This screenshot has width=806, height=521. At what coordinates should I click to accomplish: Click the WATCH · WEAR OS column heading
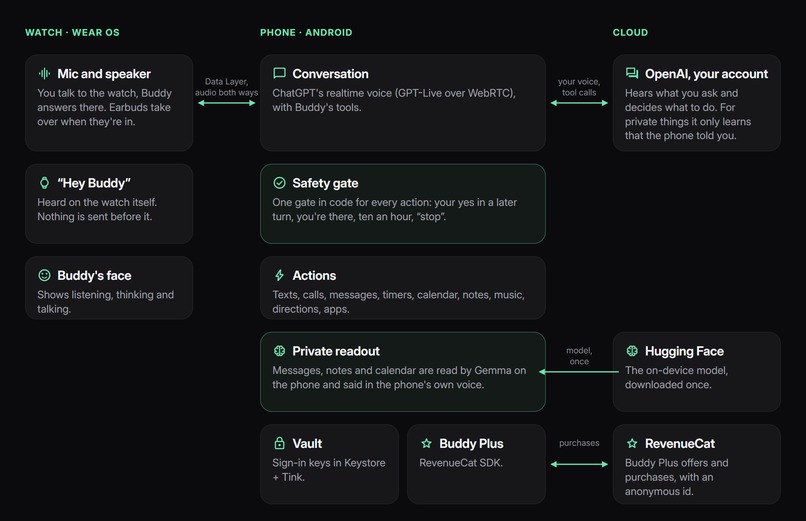tap(72, 32)
